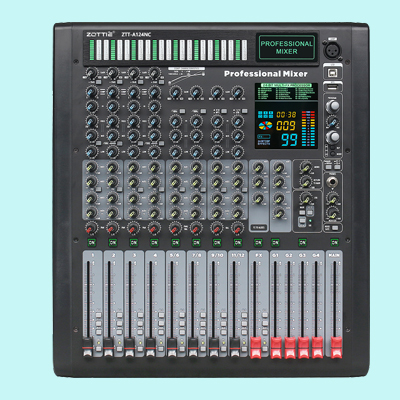Click the channel 1 fader cap
The image size is (400, 400).
pos(88,347)
